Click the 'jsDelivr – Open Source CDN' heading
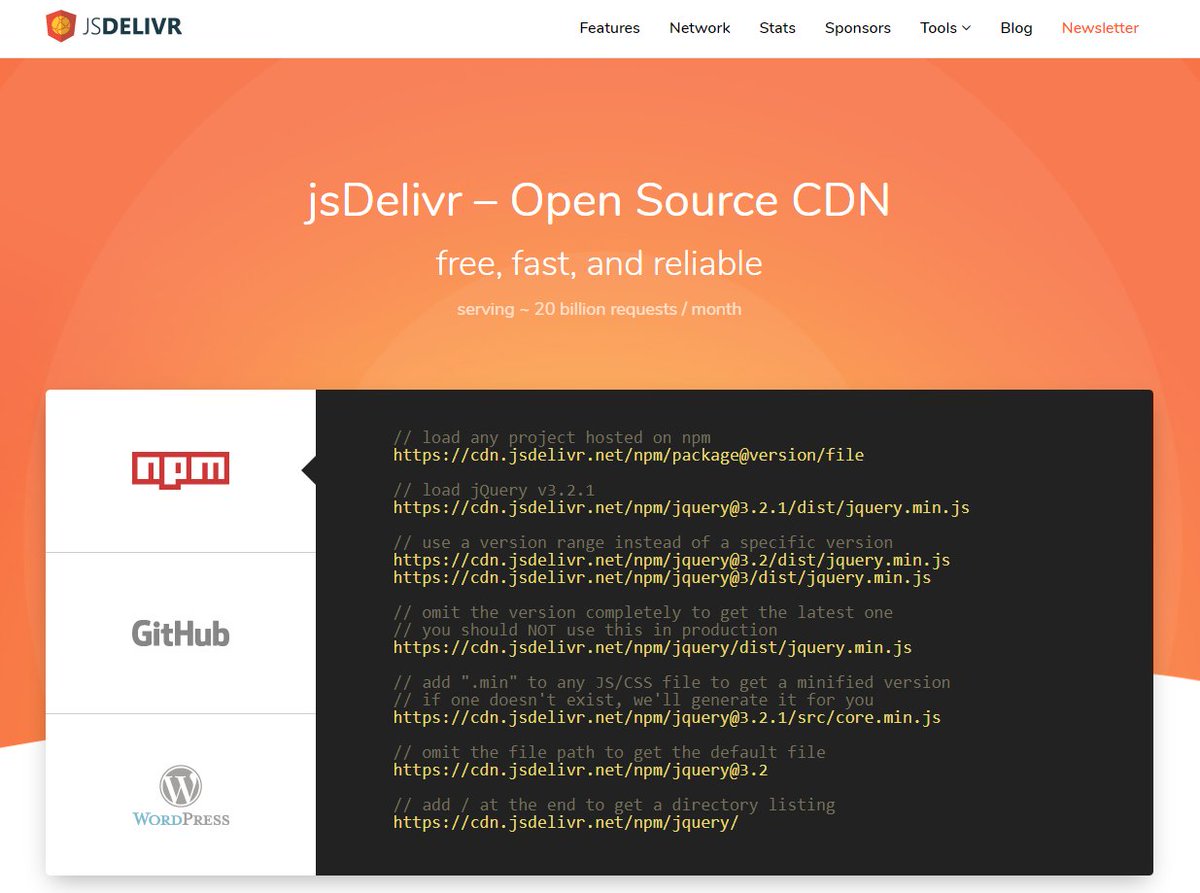1200x893 pixels. (598, 200)
